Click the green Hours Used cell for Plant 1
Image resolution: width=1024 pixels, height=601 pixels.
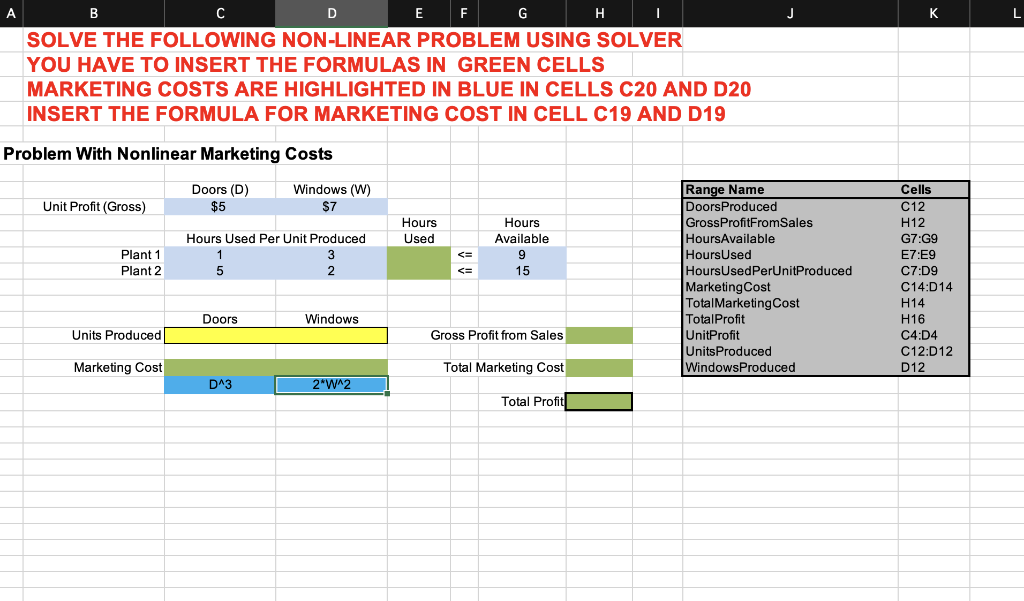[419, 254]
